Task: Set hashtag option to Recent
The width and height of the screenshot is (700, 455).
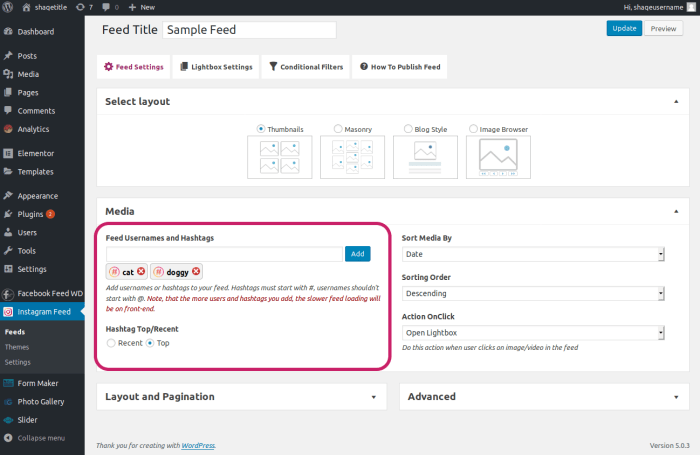Action: tap(111, 343)
